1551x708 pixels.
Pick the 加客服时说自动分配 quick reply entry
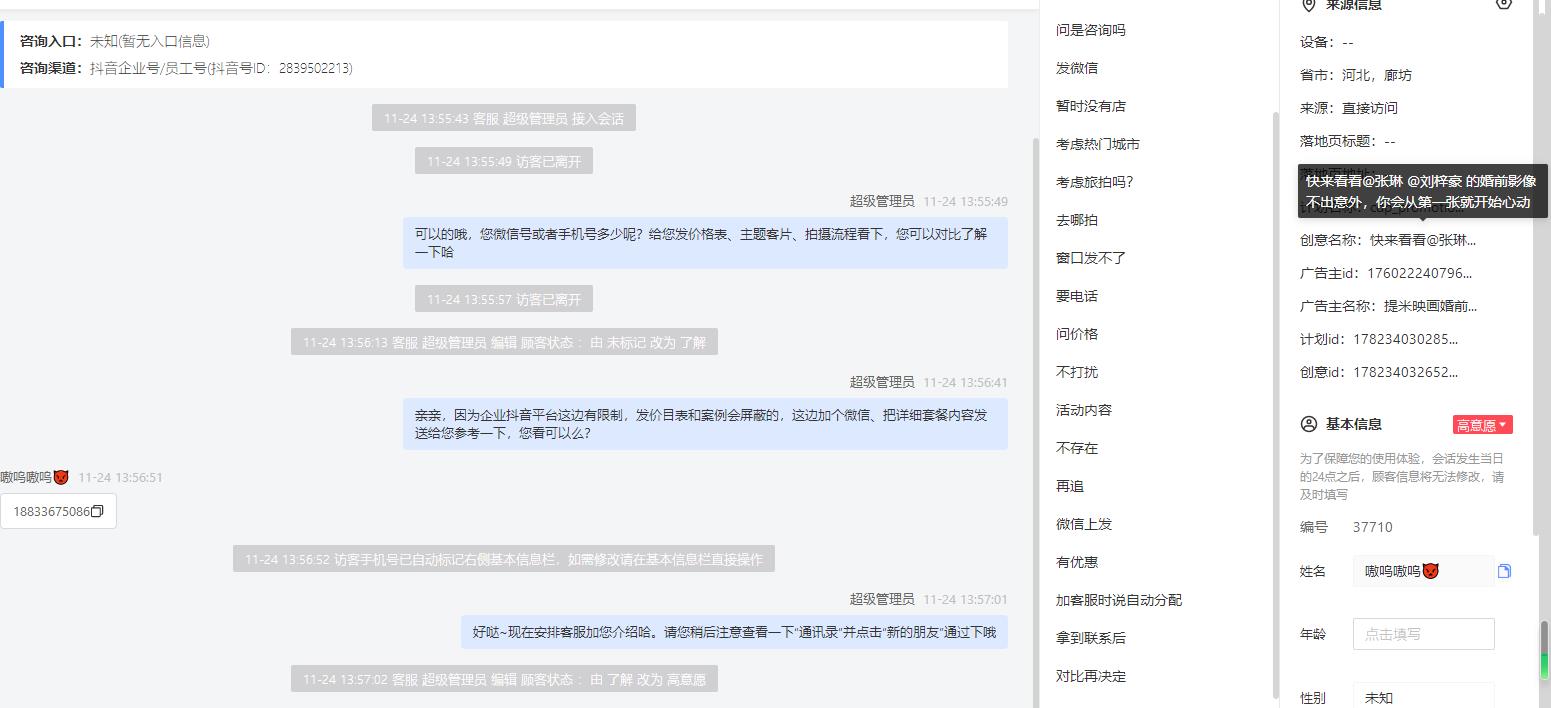tap(1119, 600)
